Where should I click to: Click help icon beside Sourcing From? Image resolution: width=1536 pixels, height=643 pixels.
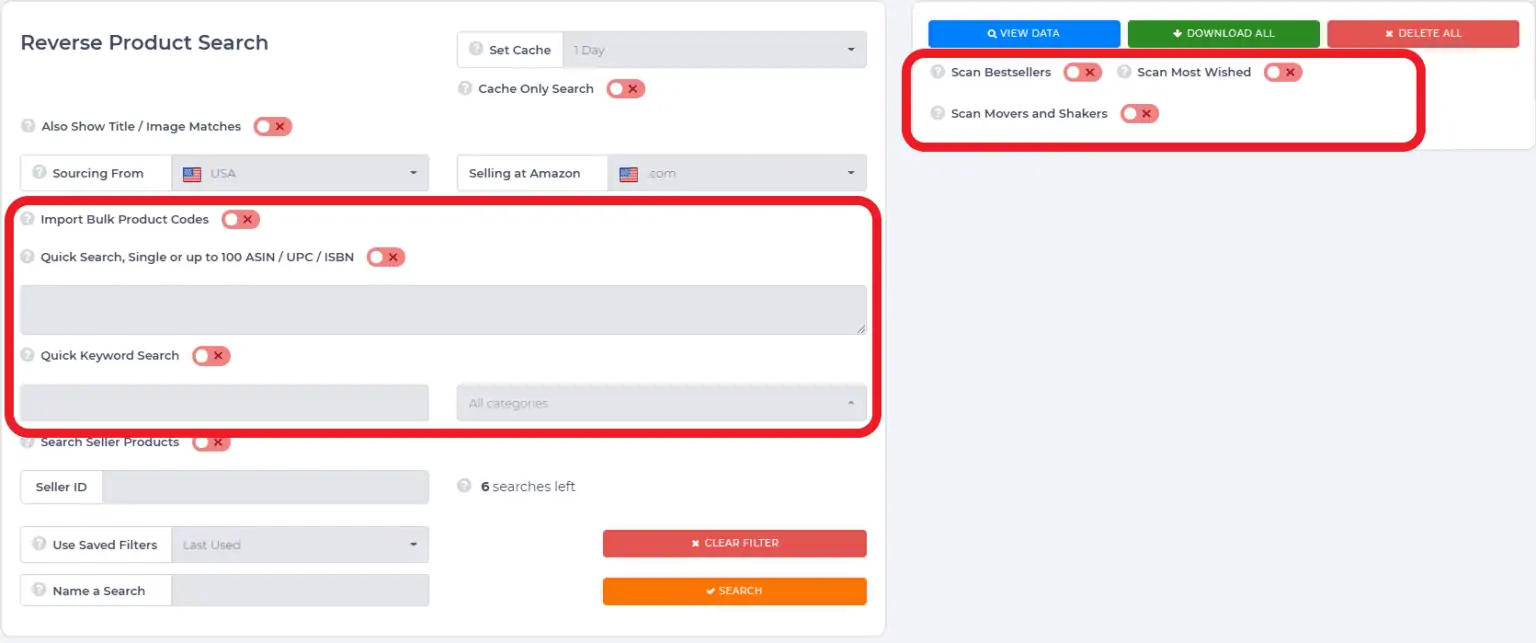[x=39, y=172]
